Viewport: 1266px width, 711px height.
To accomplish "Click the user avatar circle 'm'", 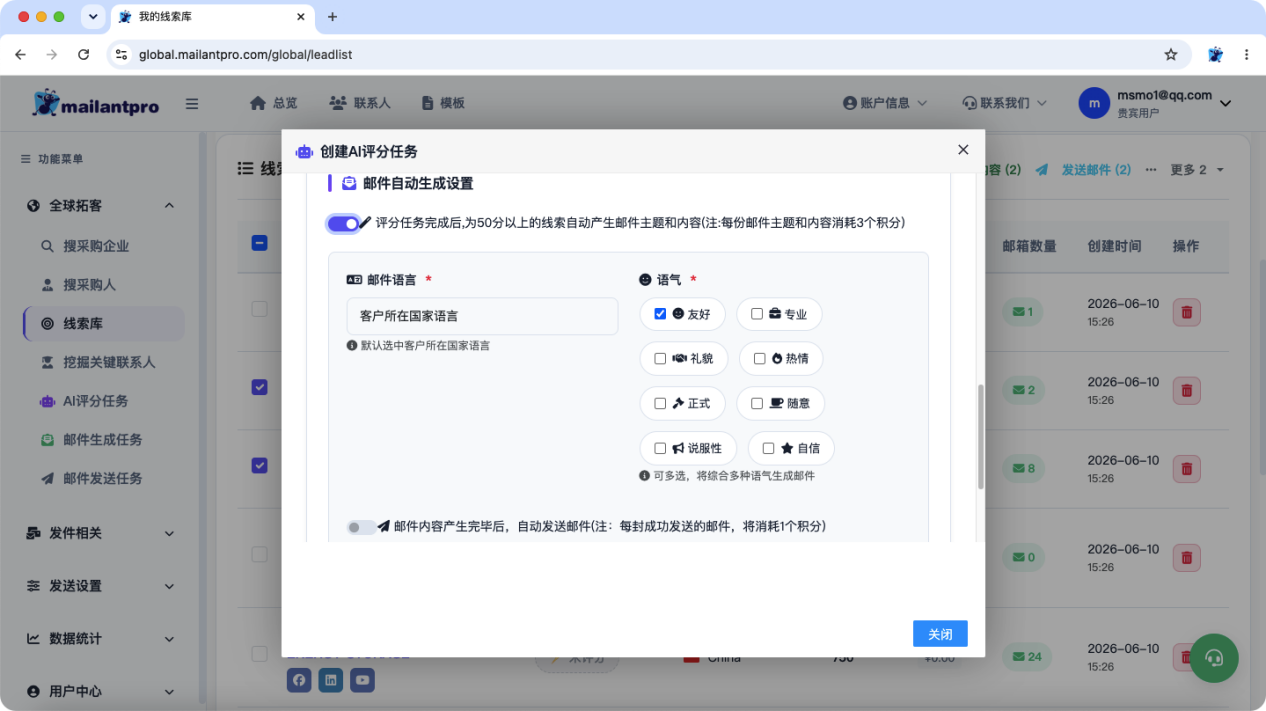I will [x=1094, y=103].
